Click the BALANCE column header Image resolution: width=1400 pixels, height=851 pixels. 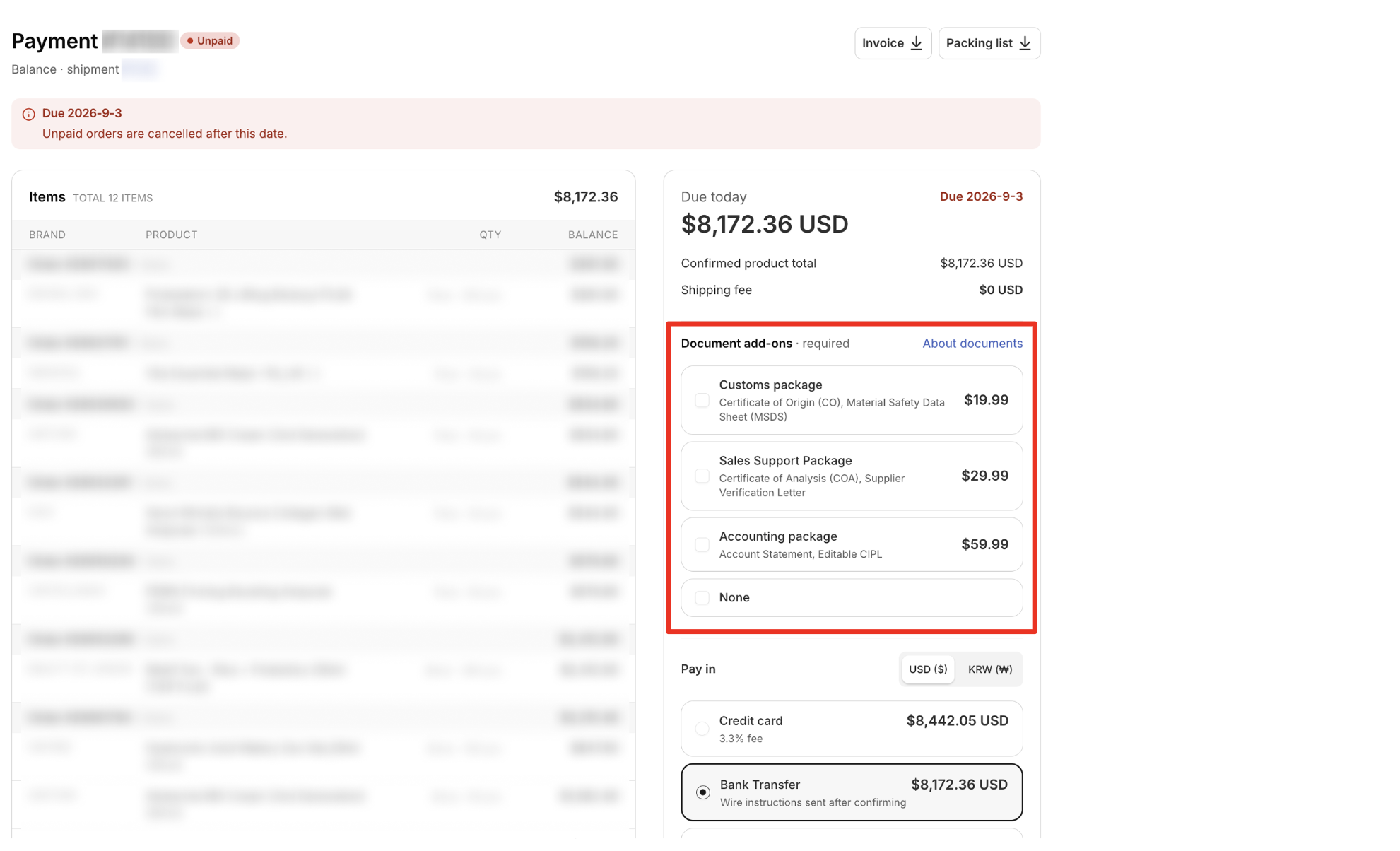[x=592, y=235]
